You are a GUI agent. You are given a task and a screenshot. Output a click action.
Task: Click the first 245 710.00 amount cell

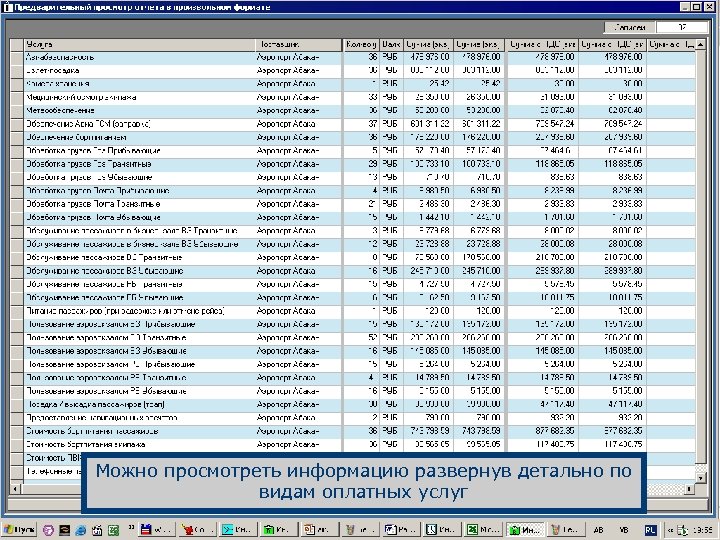tap(428, 271)
